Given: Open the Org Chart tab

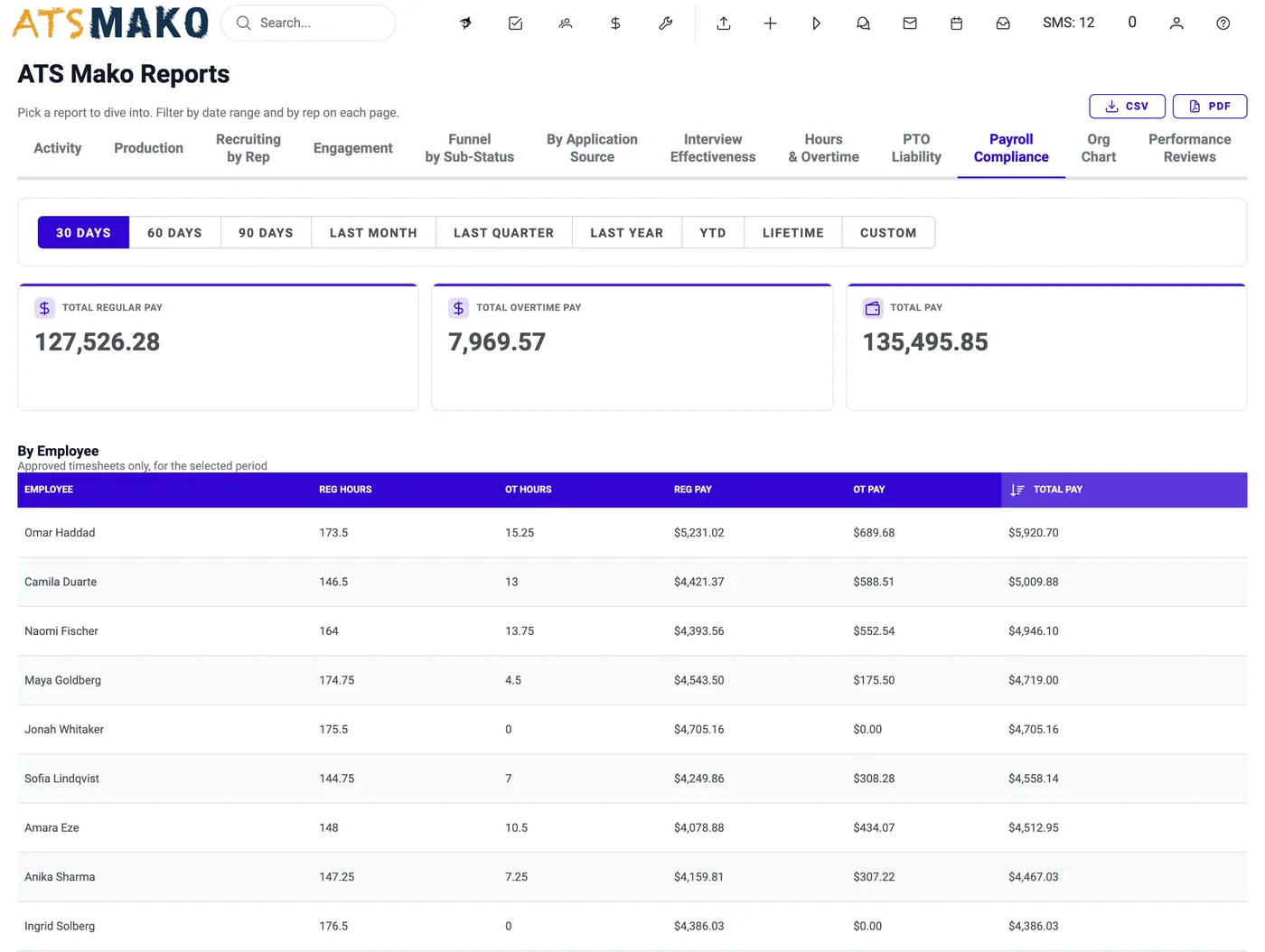Looking at the screenshot, I should point(1099,148).
